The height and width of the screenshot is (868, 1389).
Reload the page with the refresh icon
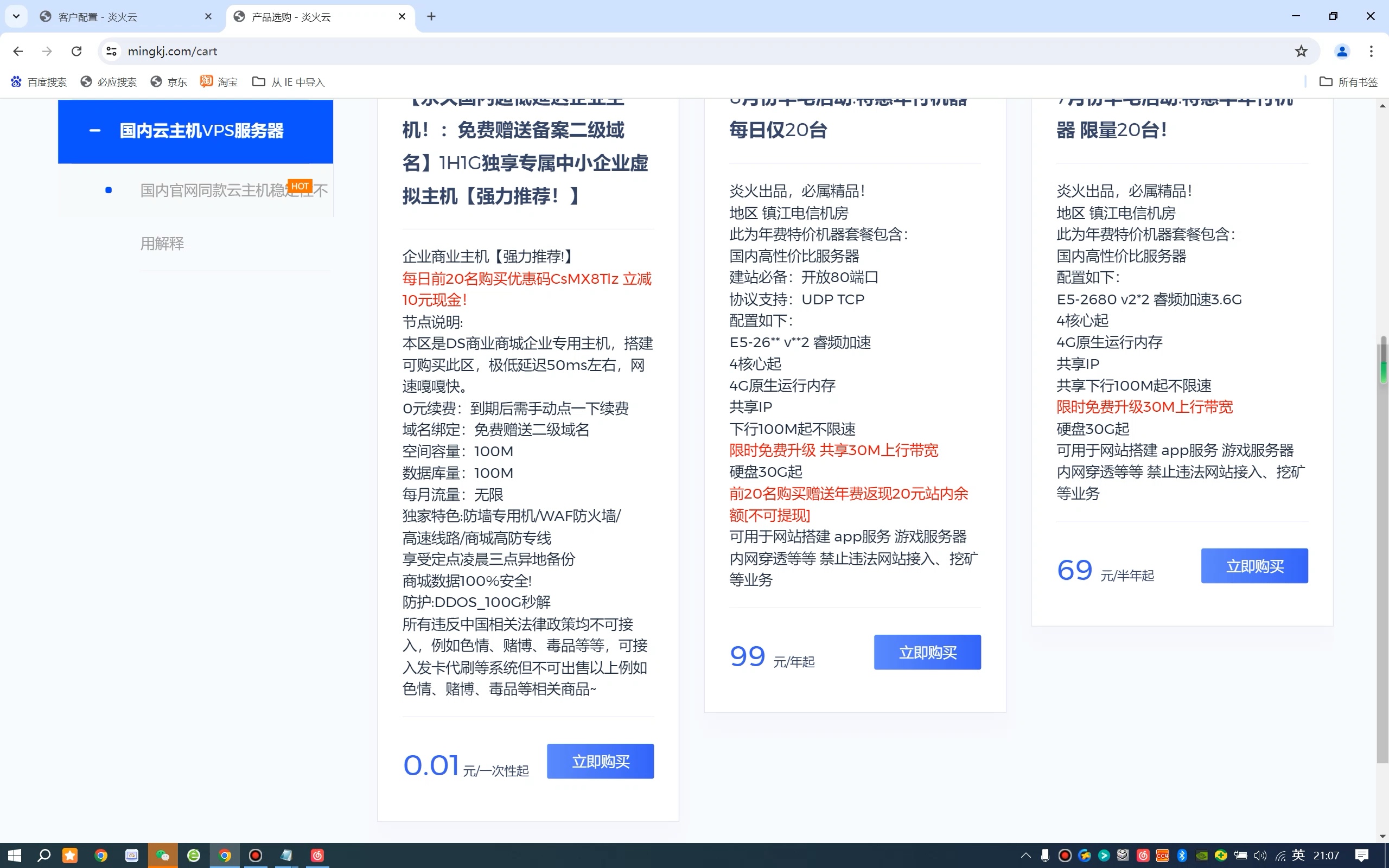[x=77, y=51]
